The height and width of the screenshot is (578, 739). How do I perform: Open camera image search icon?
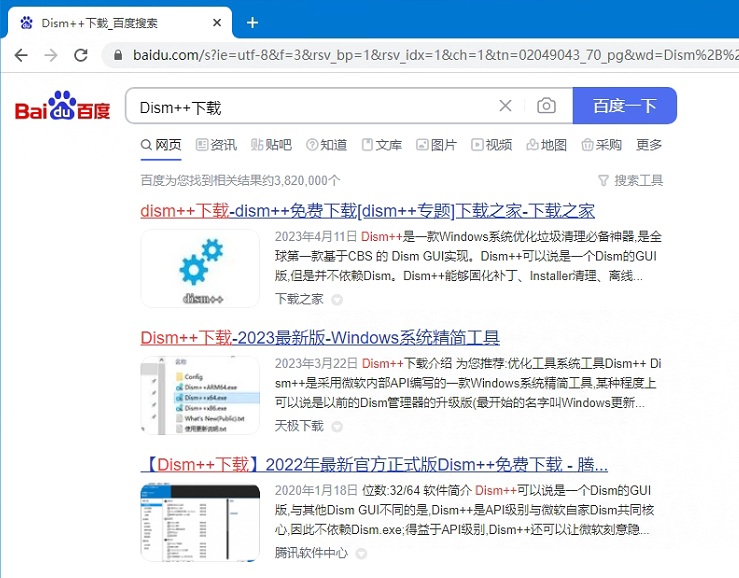[546, 106]
